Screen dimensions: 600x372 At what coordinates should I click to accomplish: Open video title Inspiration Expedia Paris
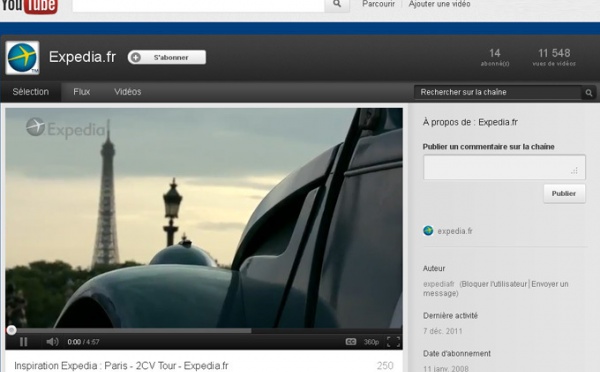pyautogui.click(x=121, y=366)
